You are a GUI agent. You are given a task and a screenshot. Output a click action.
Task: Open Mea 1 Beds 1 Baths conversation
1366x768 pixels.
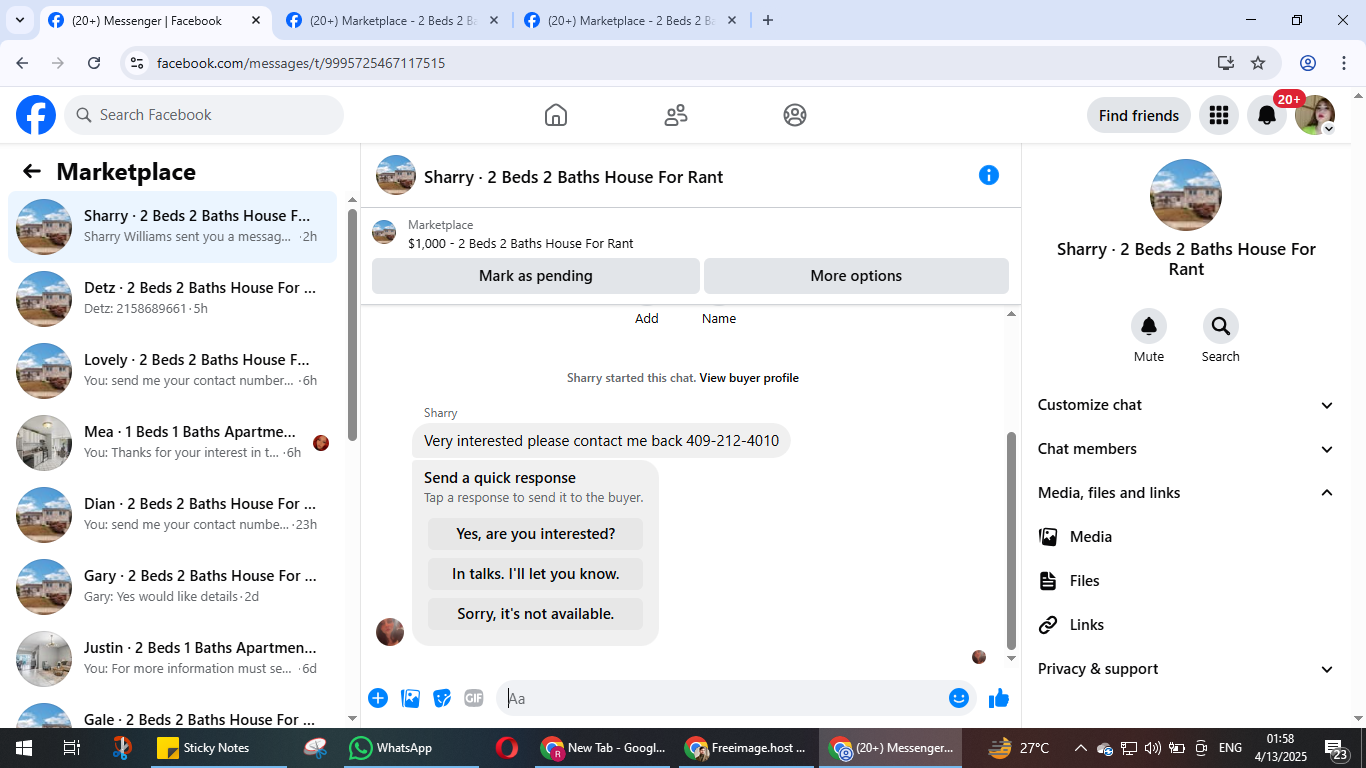coord(172,443)
